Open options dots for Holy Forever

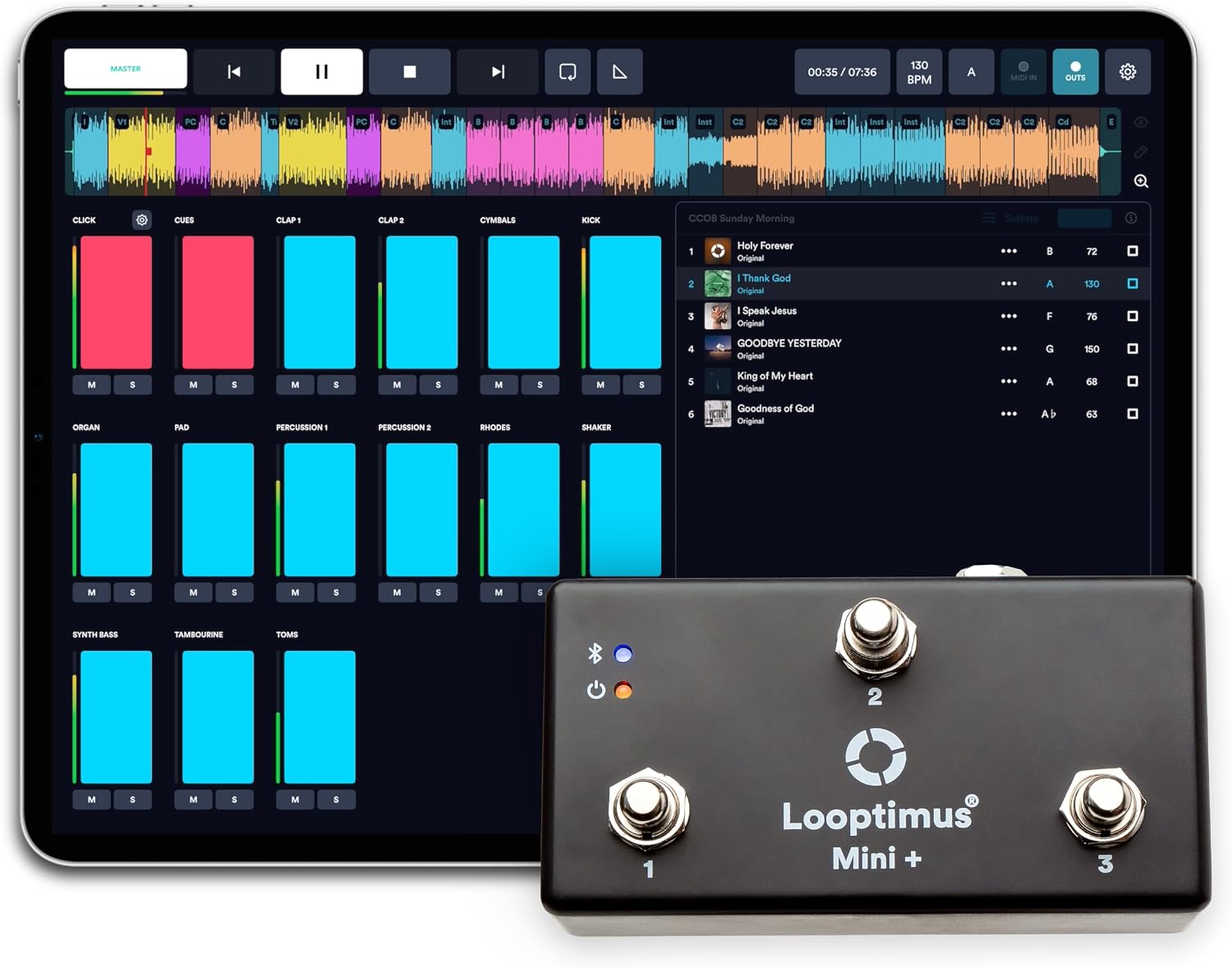click(1009, 251)
